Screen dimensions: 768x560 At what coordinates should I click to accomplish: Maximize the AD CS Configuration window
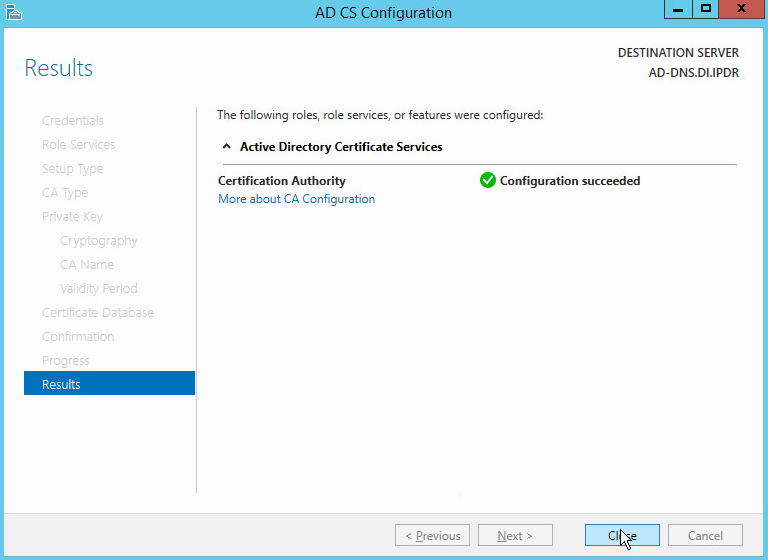pyautogui.click(x=705, y=10)
